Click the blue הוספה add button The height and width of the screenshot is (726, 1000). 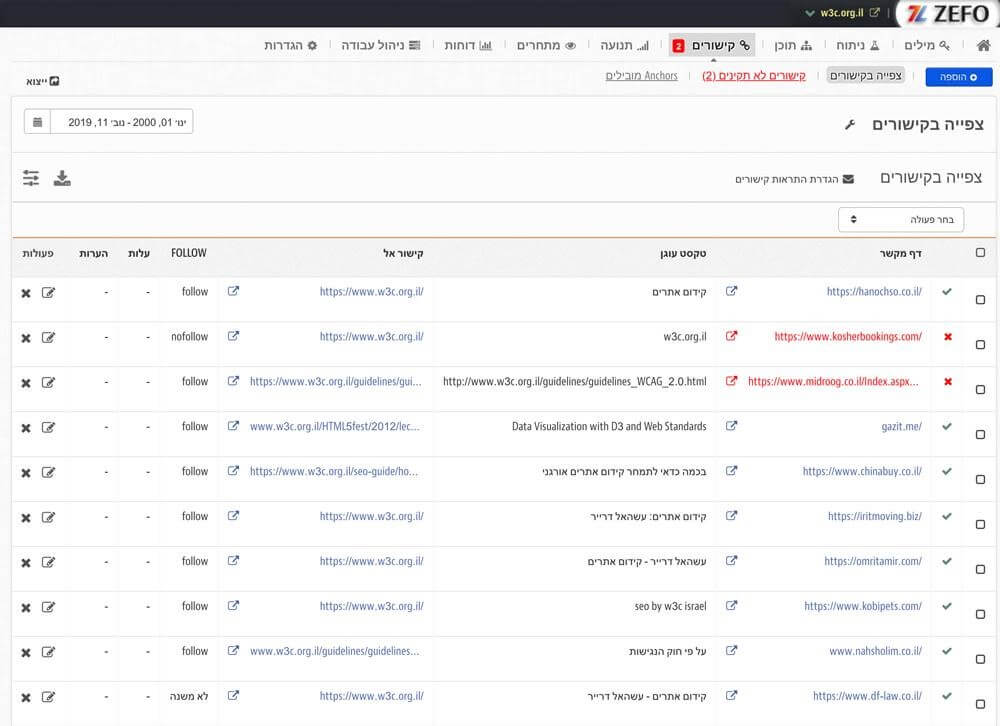[x=959, y=77]
